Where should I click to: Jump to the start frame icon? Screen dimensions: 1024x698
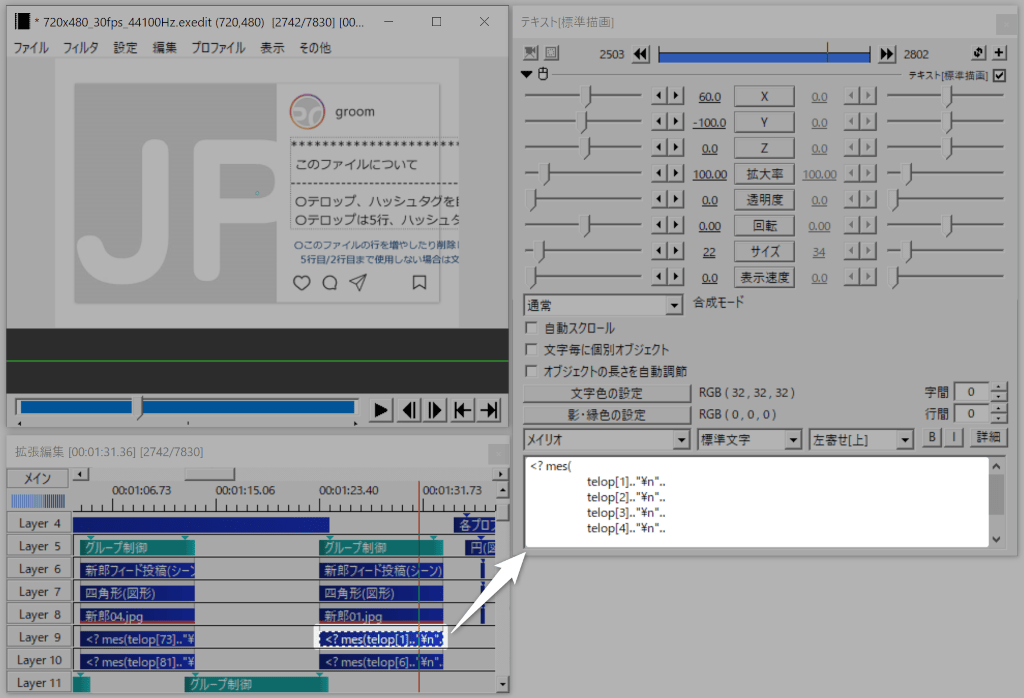(x=462, y=410)
